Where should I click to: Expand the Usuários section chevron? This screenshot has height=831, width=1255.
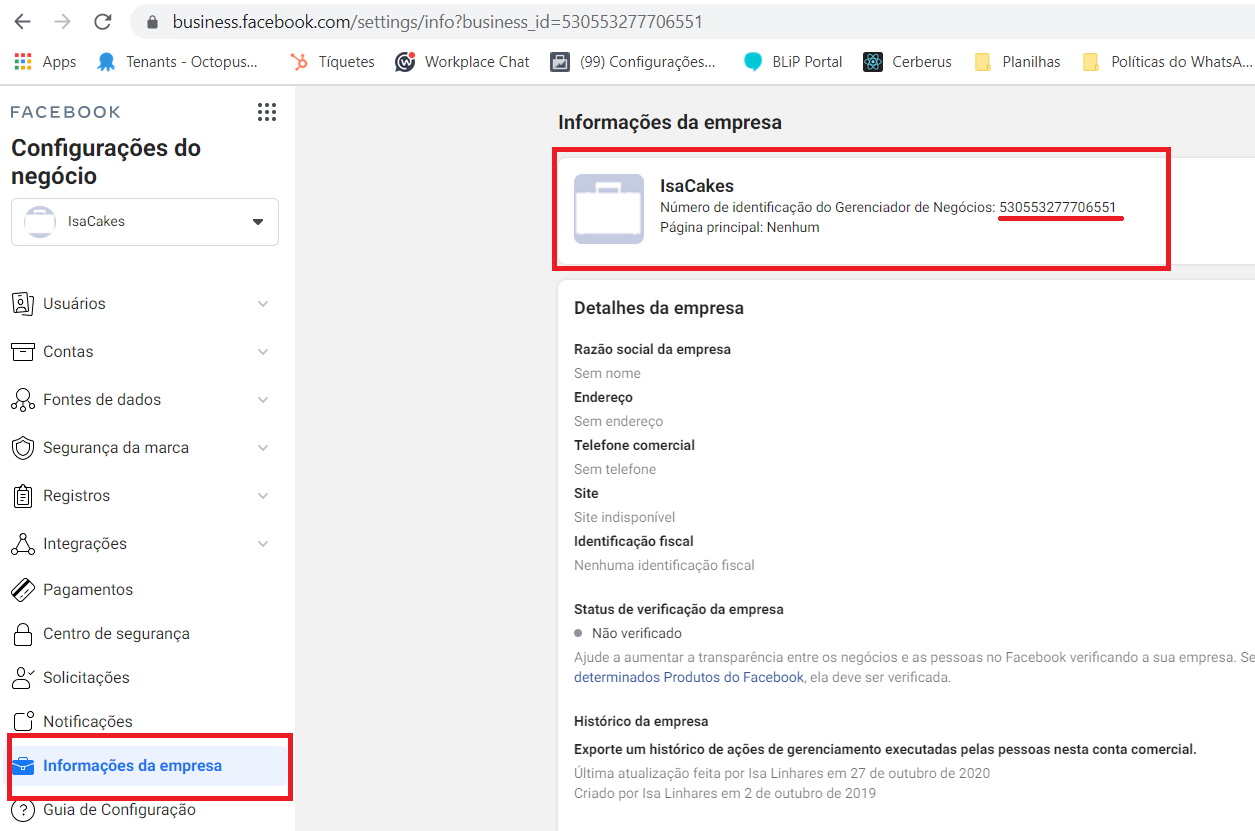263,304
